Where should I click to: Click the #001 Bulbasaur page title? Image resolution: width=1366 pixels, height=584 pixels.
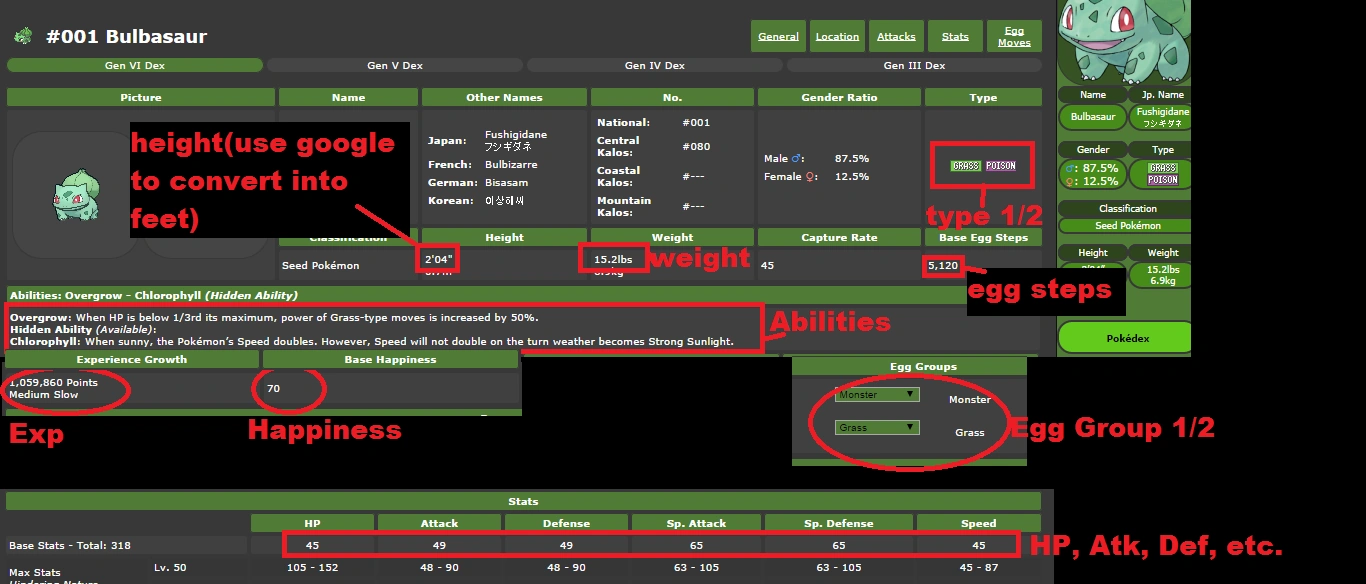[x=127, y=37]
